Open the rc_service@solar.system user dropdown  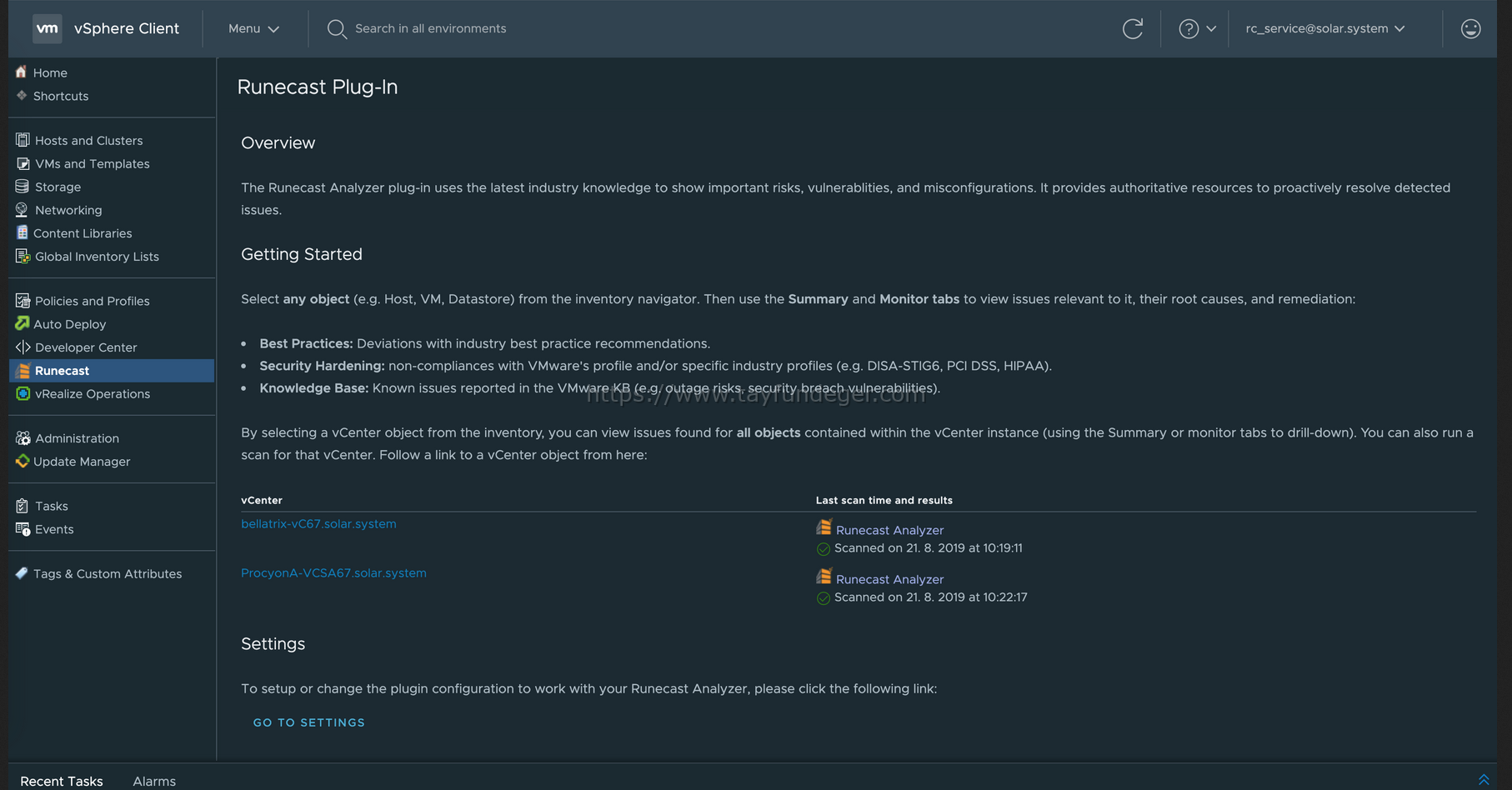point(1324,28)
